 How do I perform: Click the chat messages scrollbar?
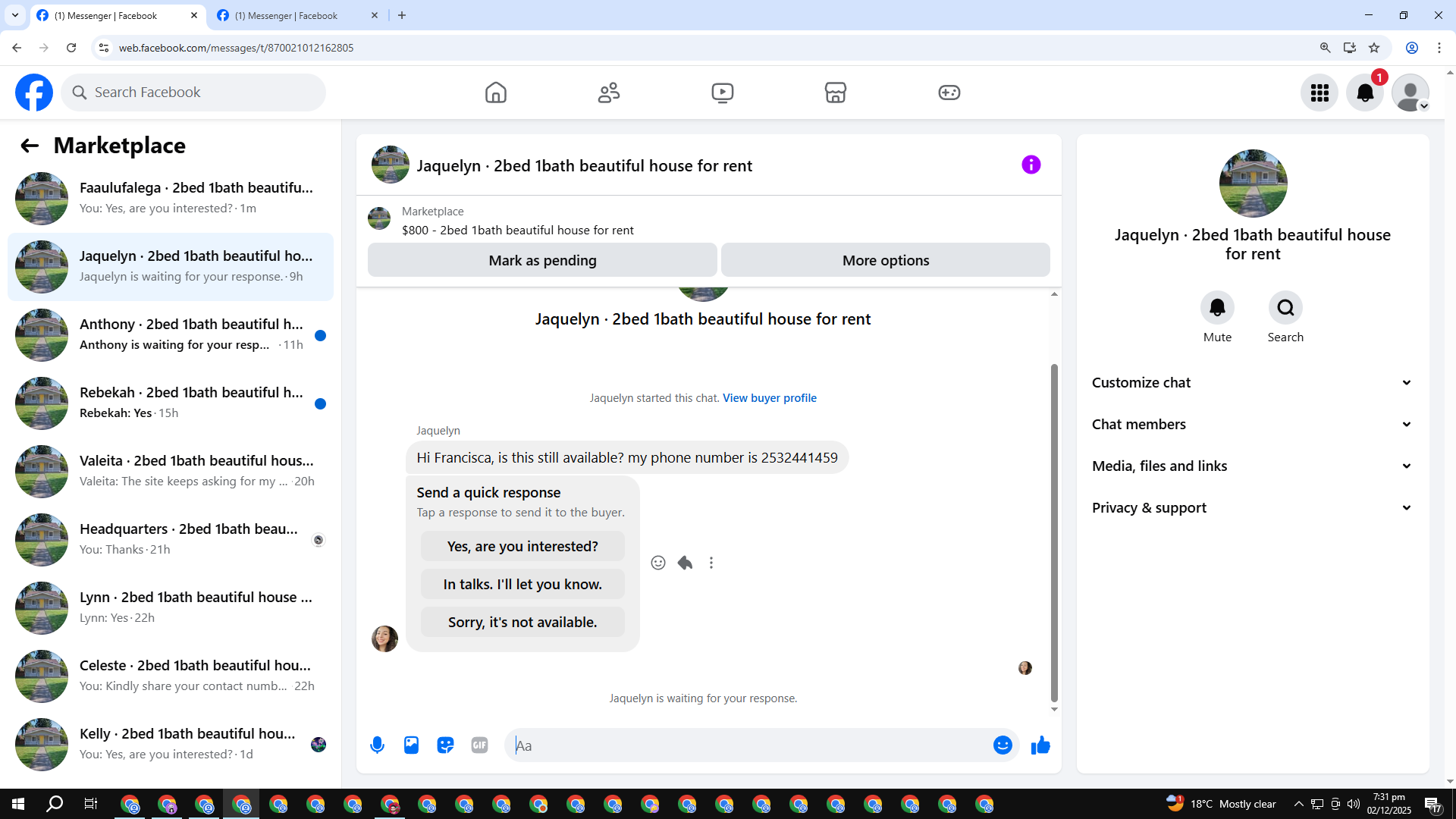pos(1054,531)
